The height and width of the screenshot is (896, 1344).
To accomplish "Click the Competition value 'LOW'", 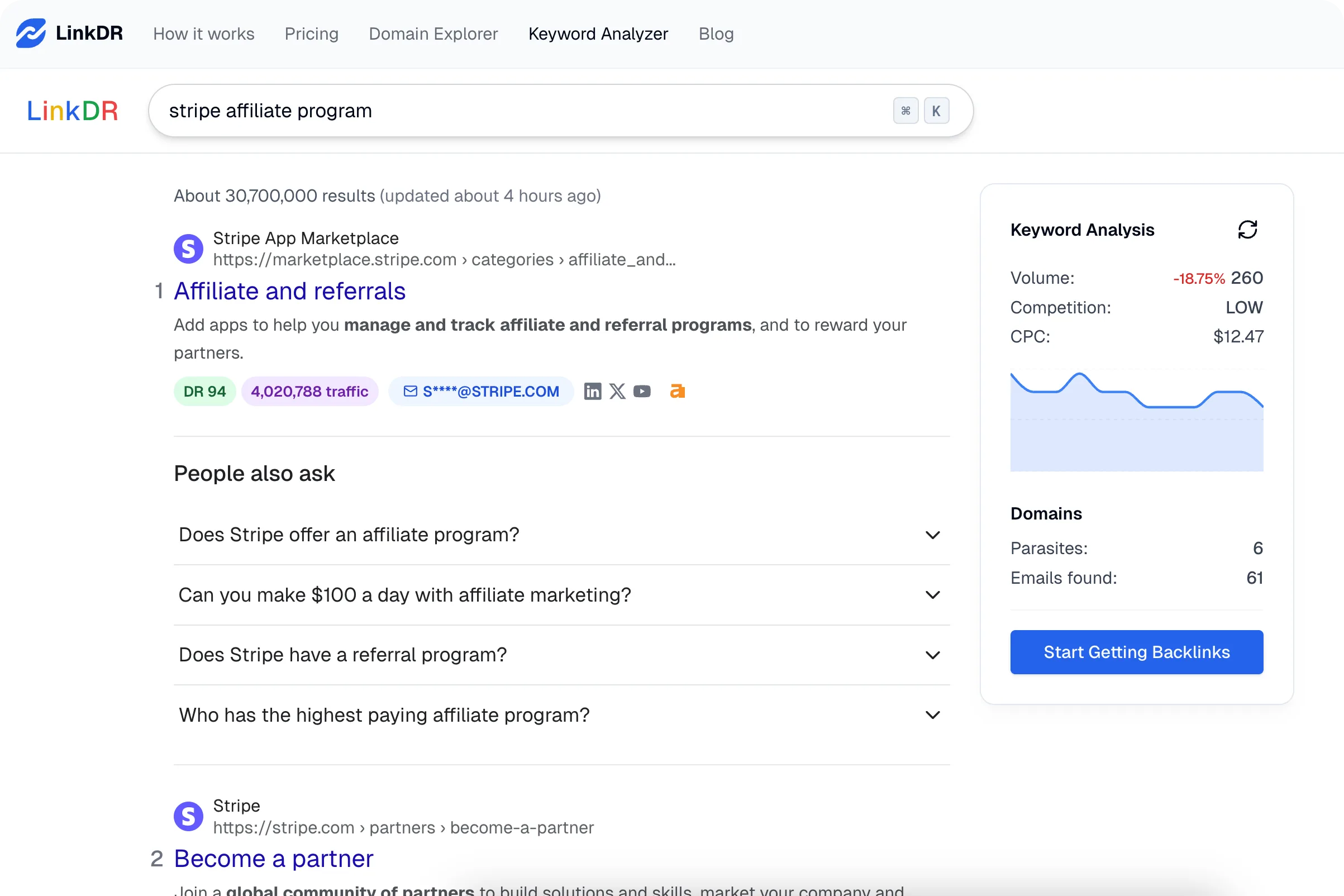I will click(1244, 307).
